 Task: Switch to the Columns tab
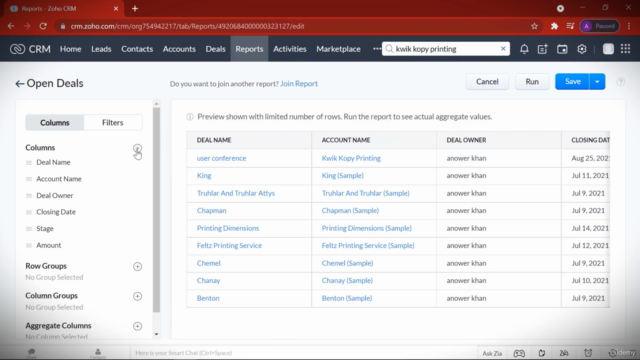[55, 122]
